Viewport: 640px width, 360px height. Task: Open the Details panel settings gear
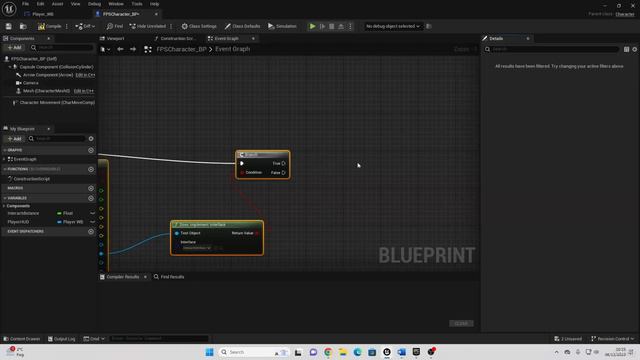[x=635, y=49]
